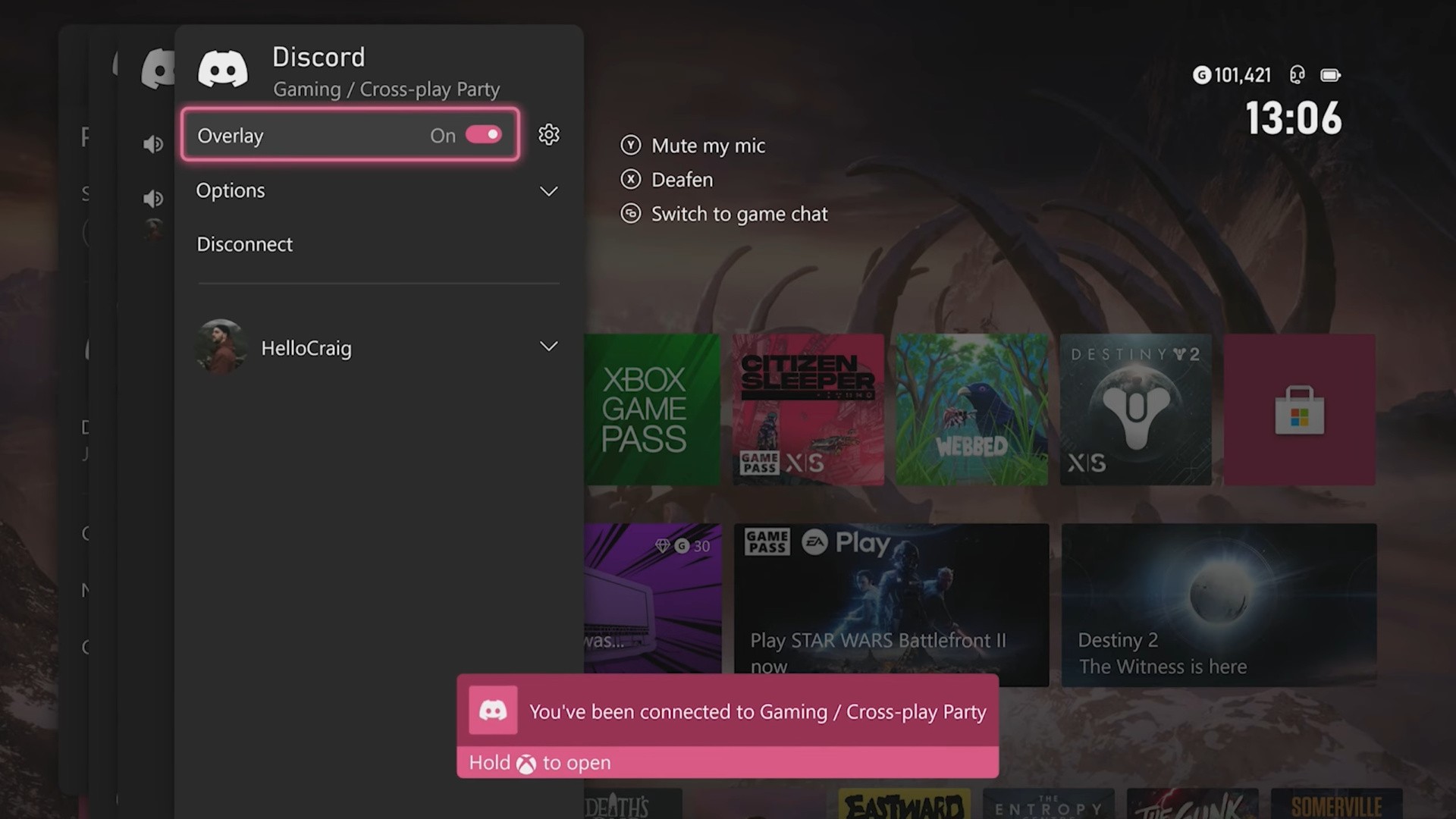1456x819 pixels.
Task: Click the controller battery indicator
Action: pos(1330,75)
